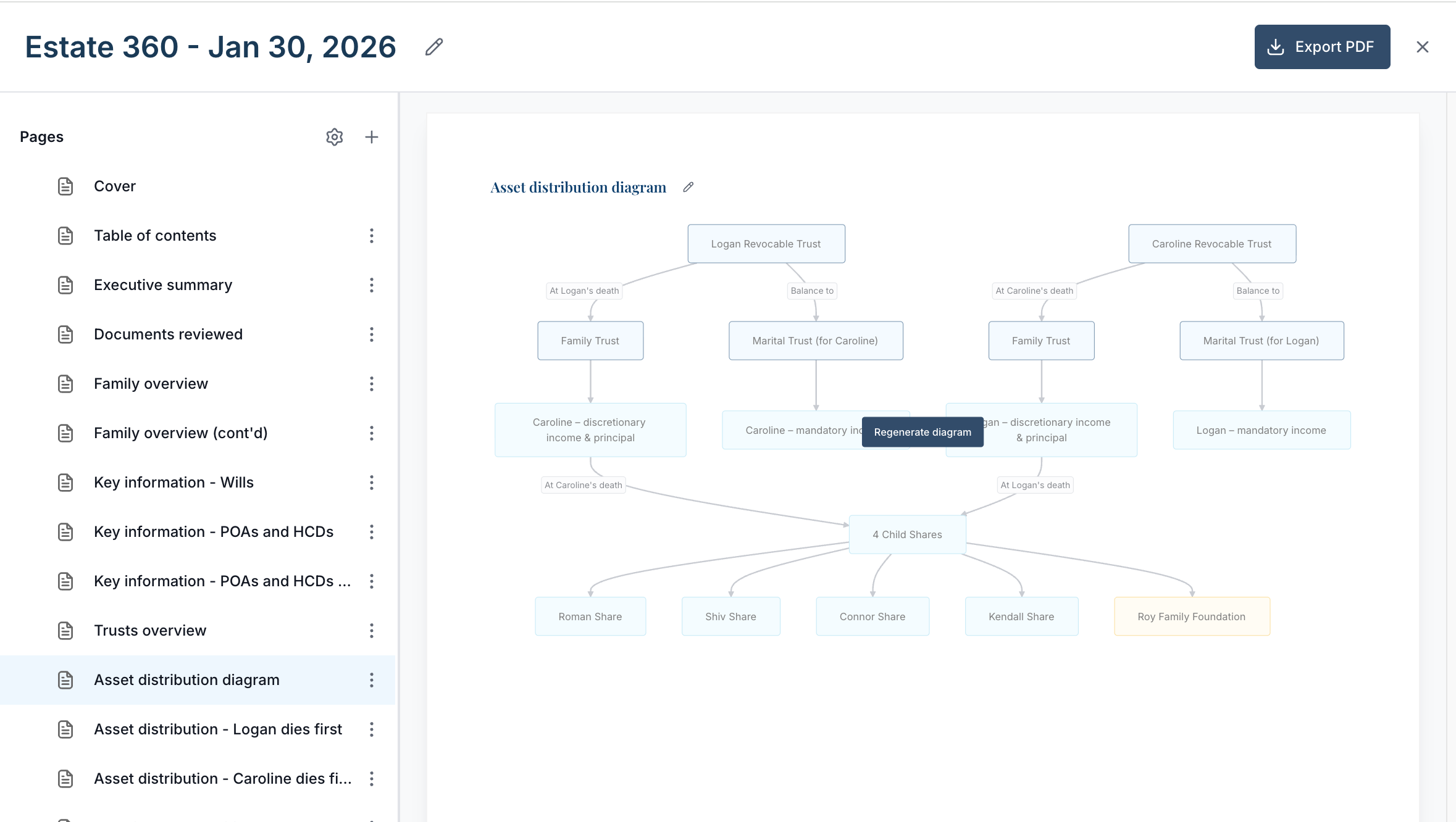Click Regenerate diagram button
The width and height of the screenshot is (1456, 822).
923,432
